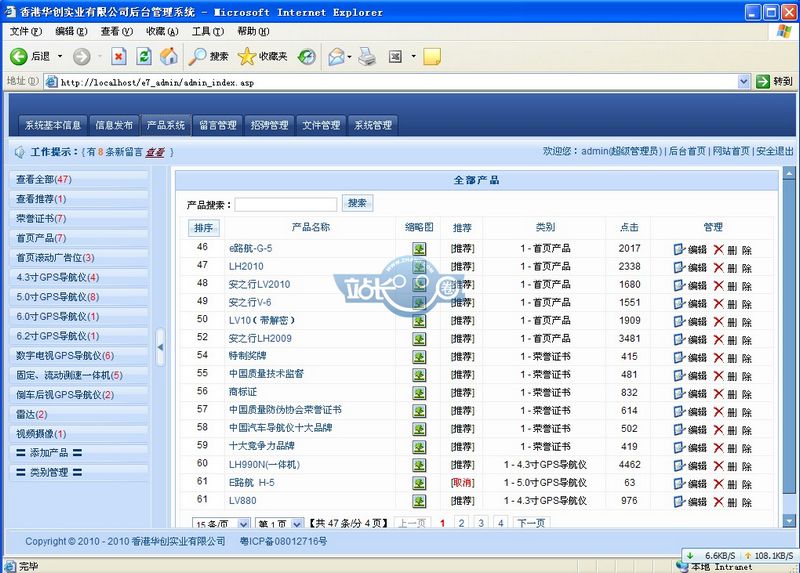Toggle 推荐 for LV10(带解密)
Image resolution: width=800 pixels, height=573 pixels.
(462, 320)
